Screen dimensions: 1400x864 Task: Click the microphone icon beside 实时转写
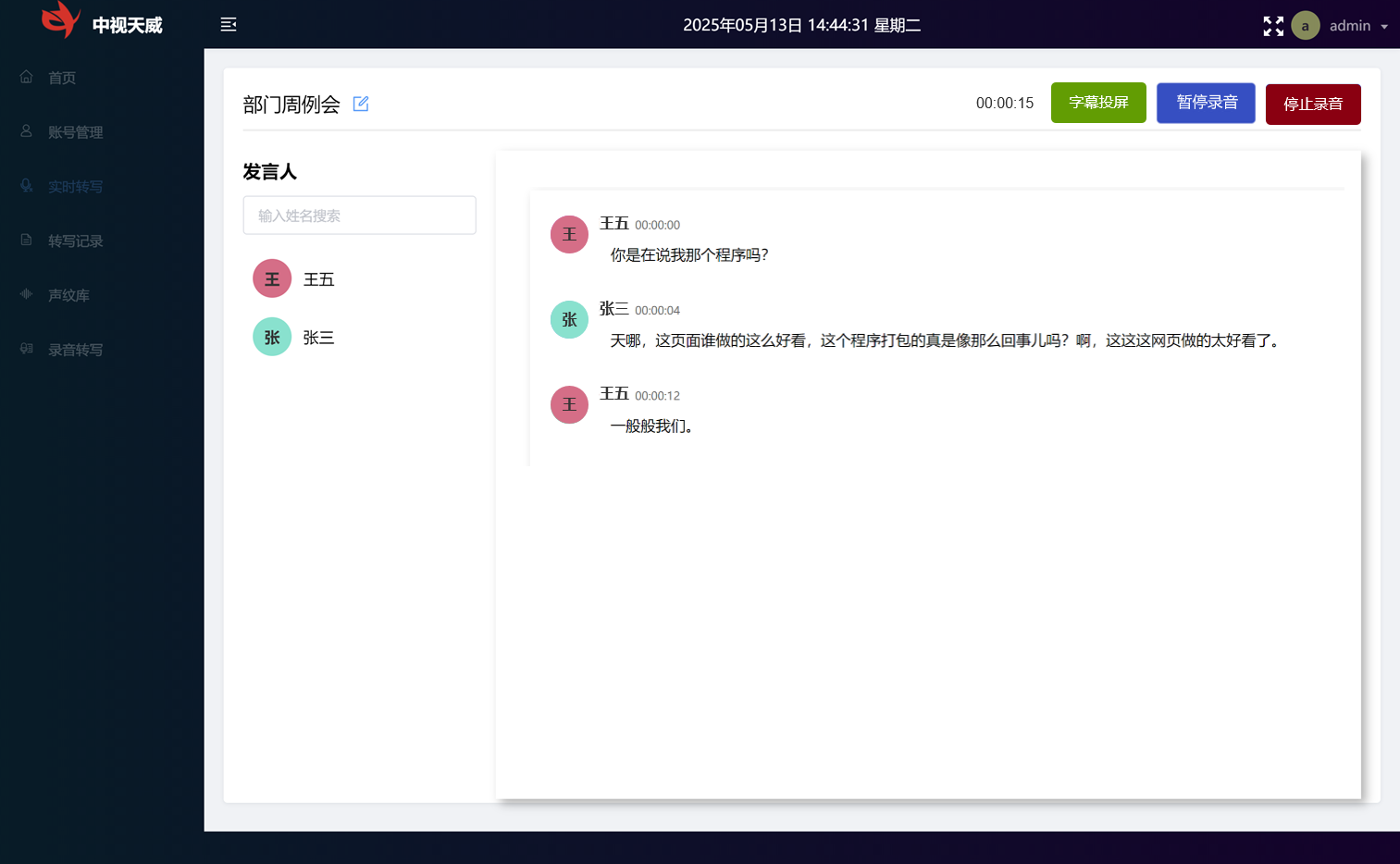26,186
